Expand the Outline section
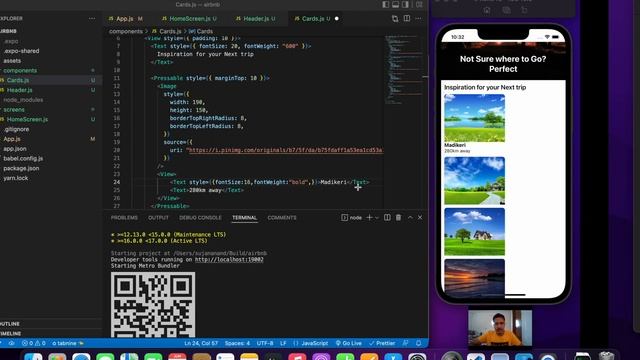 click(10, 324)
